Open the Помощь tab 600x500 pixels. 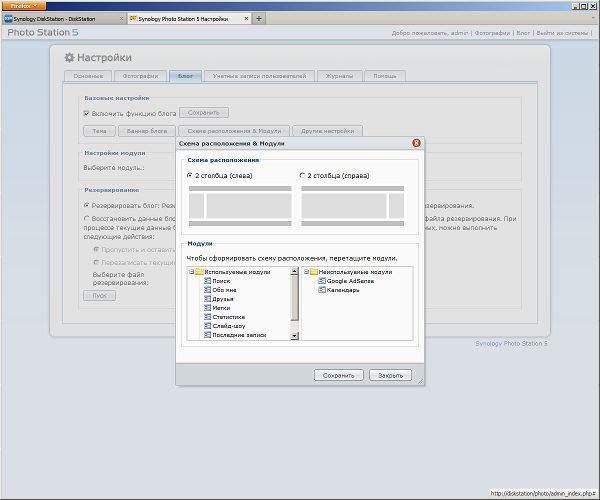[x=385, y=76]
